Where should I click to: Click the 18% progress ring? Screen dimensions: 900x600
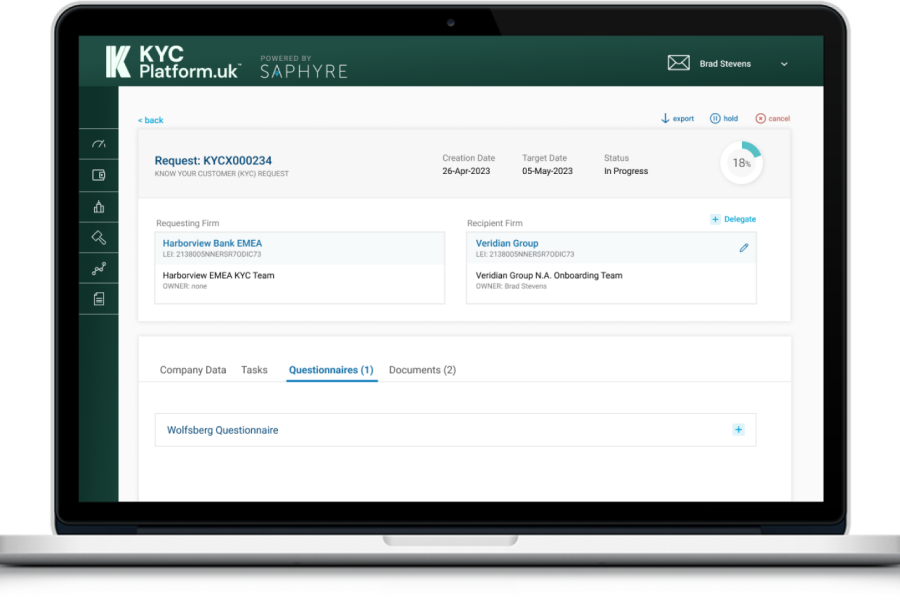741,163
